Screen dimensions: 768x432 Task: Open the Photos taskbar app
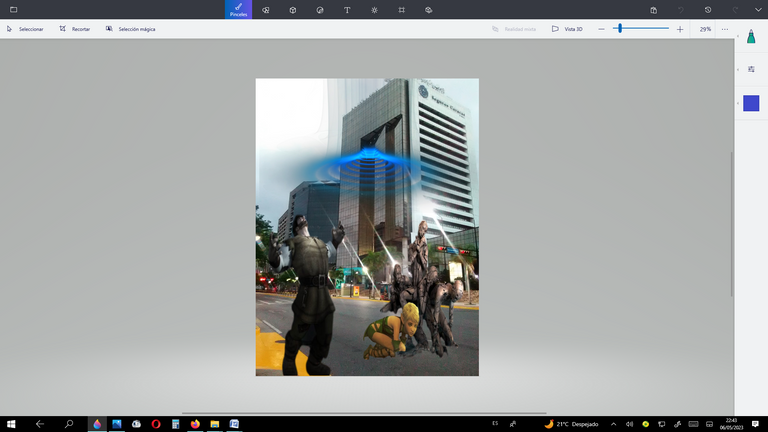coord(117,424)
